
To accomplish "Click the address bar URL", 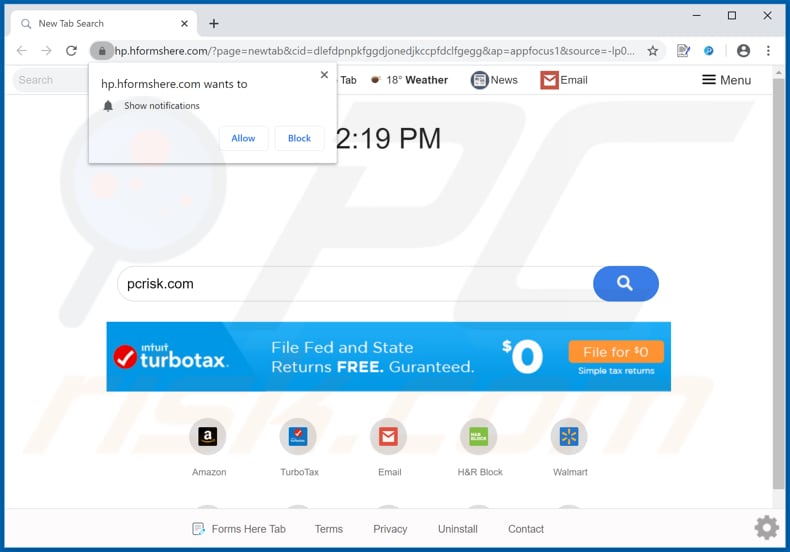I will (x=374, y=51).
